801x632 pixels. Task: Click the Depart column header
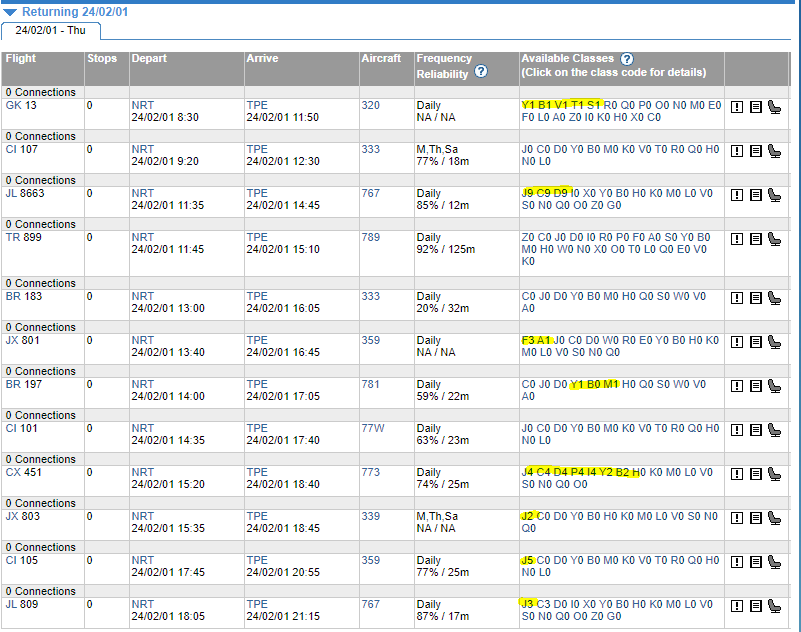point(149,58)
